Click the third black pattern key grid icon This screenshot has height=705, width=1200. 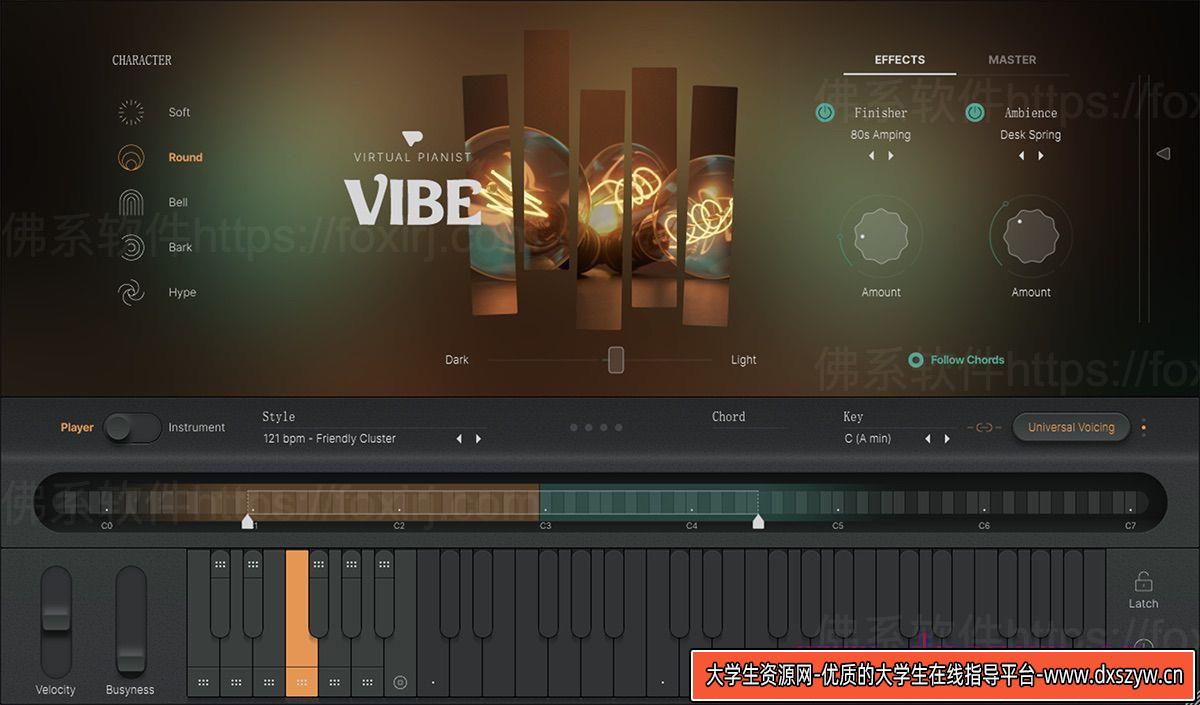pos(319,565)
